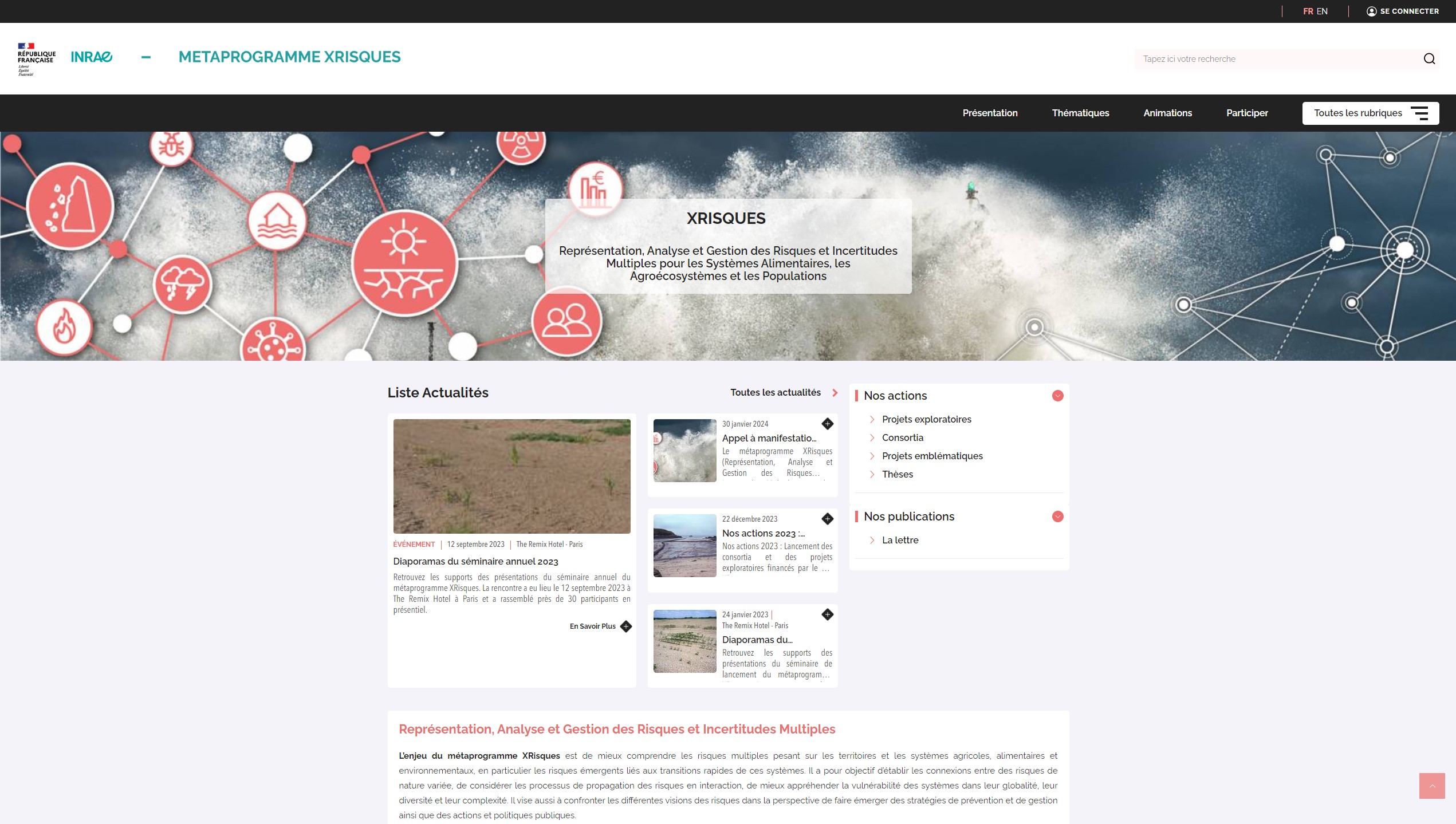Click the chevron before Thèses
1456x824 pixels.
[x=872, y=474]
